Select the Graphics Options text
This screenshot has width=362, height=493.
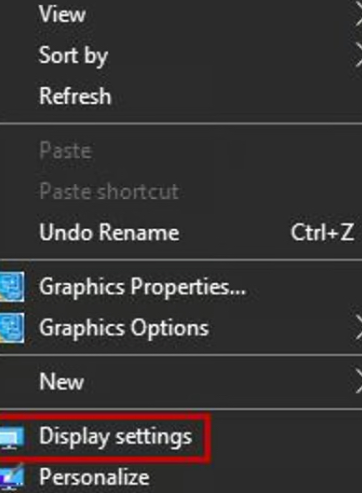[124, 328]
